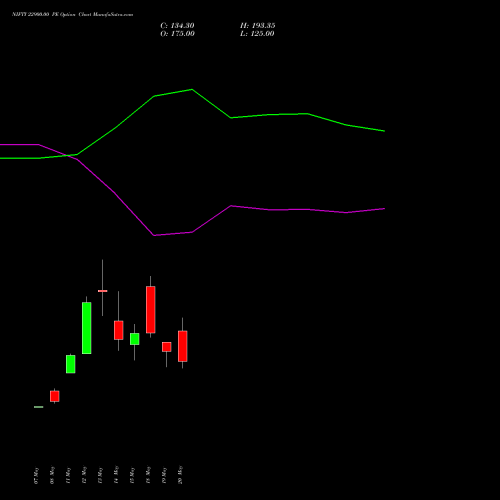
Task: Click the small green candle for 15 May
Action: point(135,339)
